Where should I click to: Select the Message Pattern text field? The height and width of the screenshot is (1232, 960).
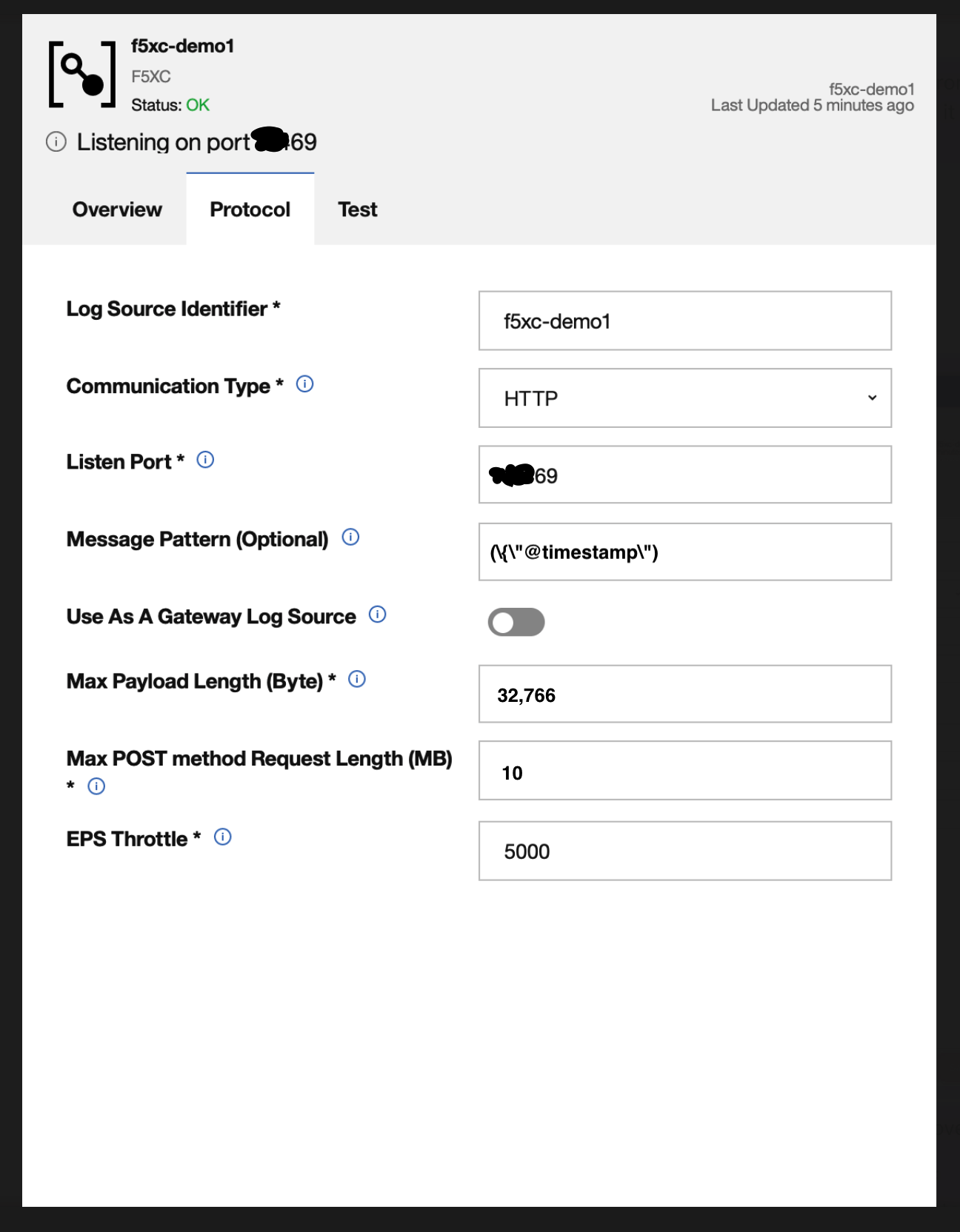pos(684,552)
